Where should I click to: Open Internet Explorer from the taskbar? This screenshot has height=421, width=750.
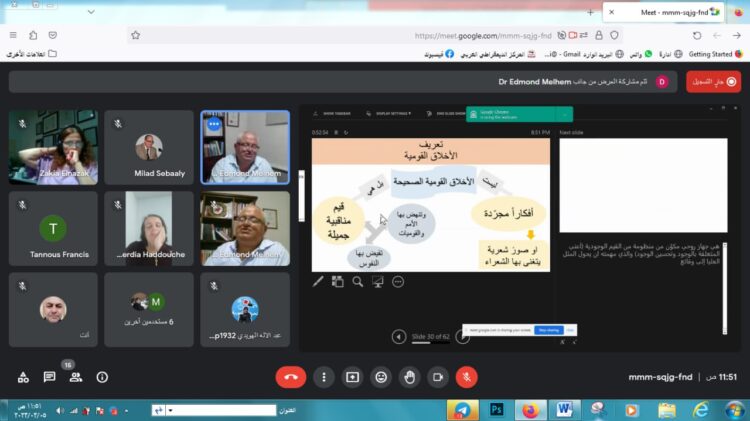(701, 410)
